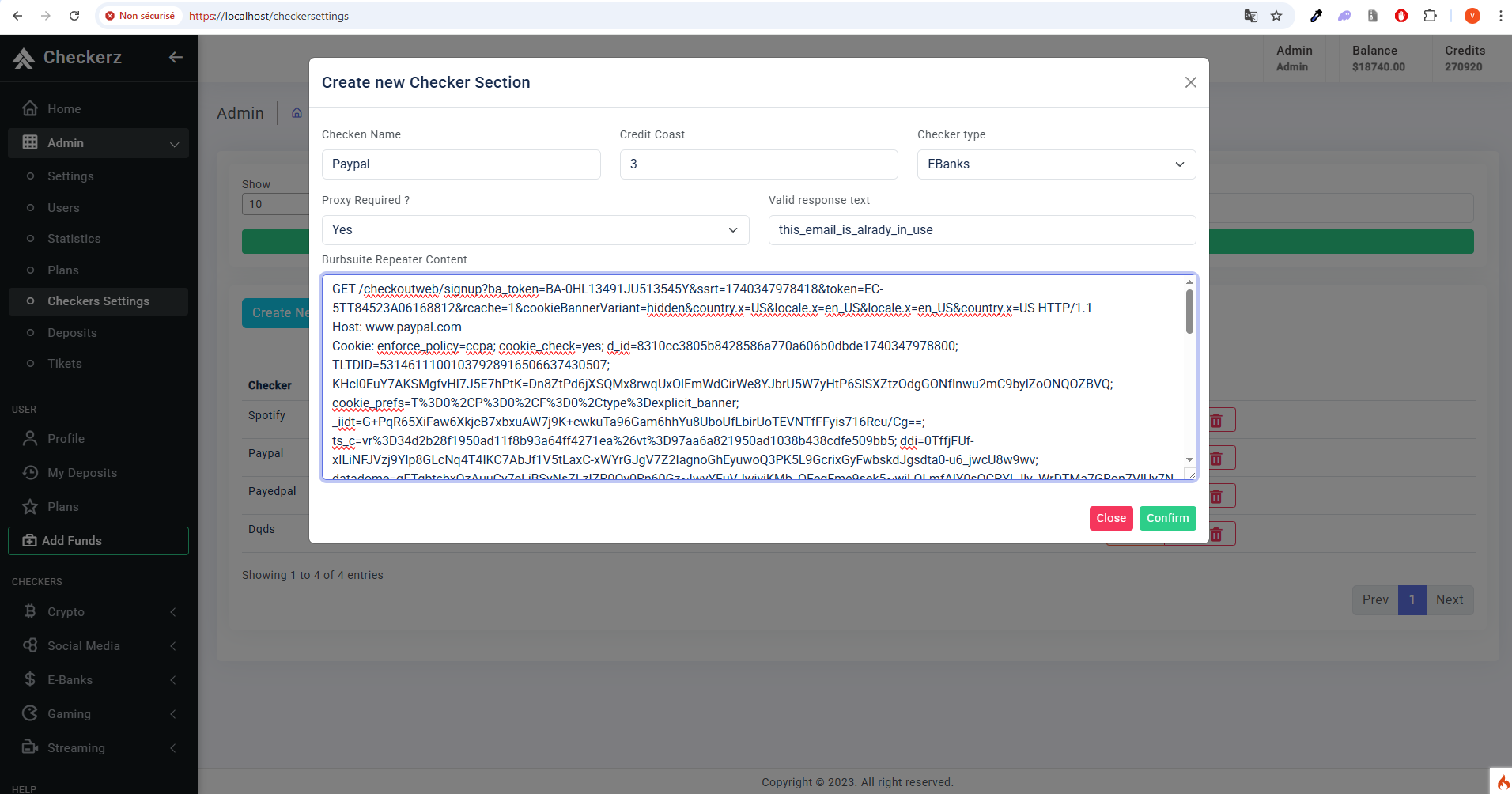This screenshot has width=1512, height=794.
Task: Click the Prev pagination button
Action: (x=1375, y=600)
